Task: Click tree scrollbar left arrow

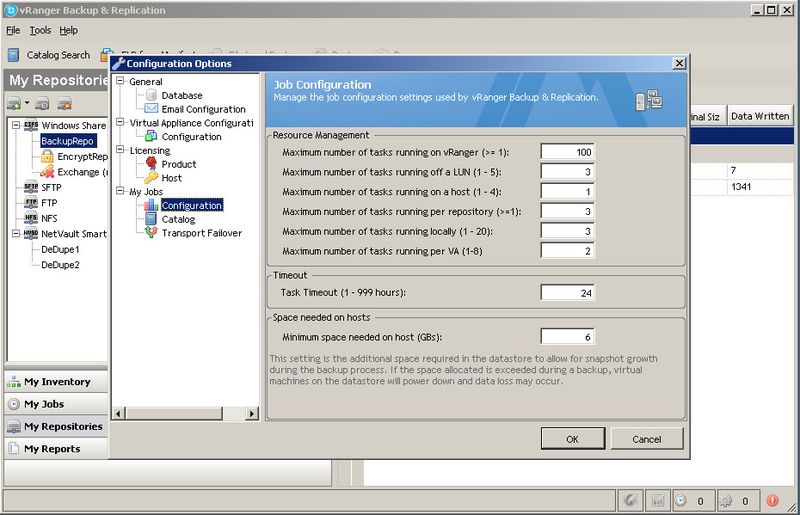Action: tap(118, 413)
